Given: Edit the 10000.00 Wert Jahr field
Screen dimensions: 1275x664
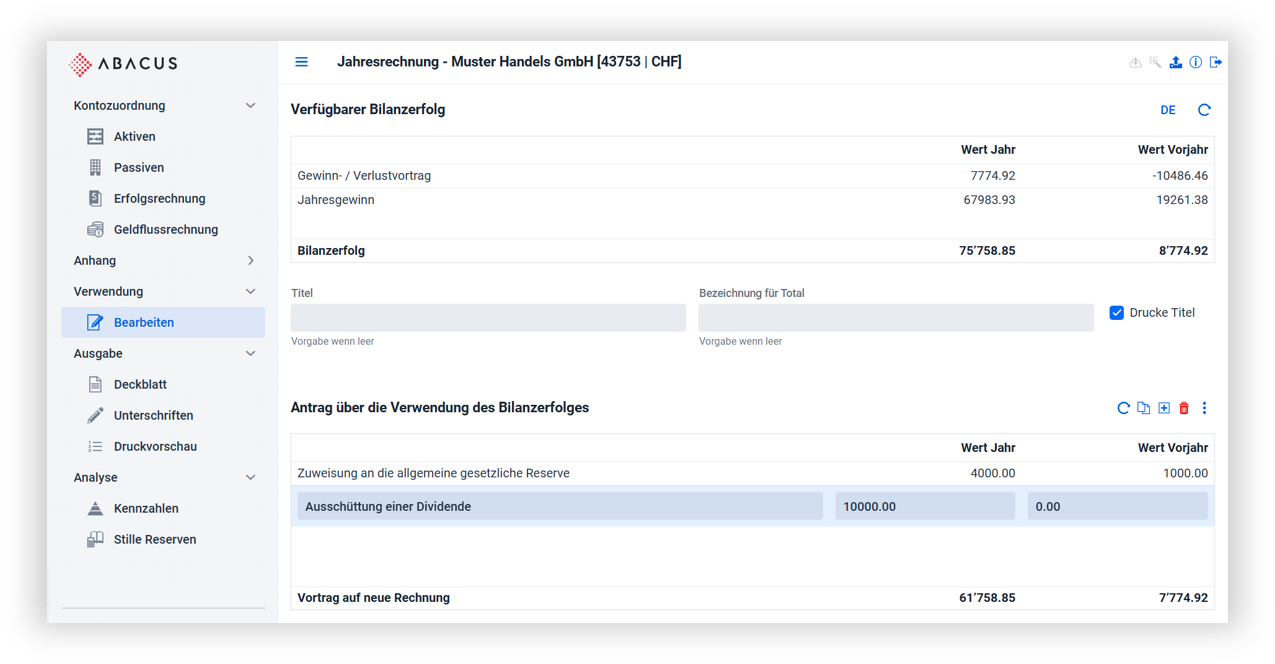Looking at the screenshot, I should (924, 507).
